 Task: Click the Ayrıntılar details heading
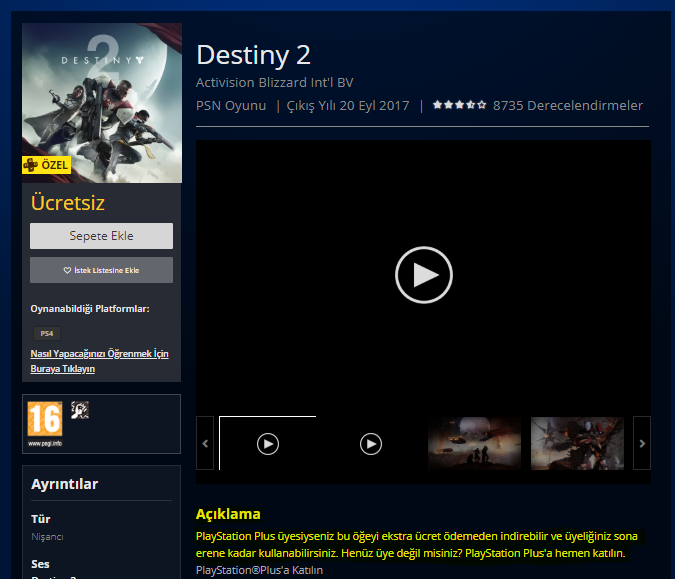(65, 484)
